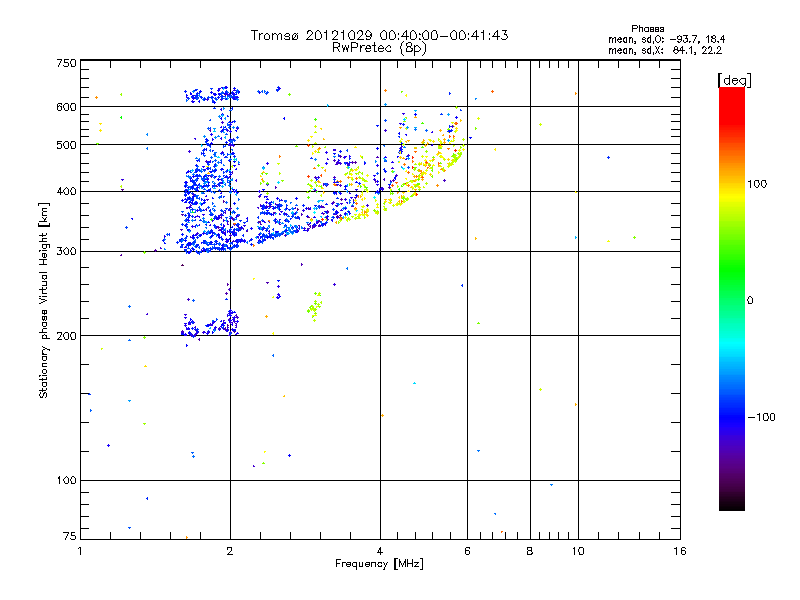Click the y-axis tick '600'

coord(66,107)
